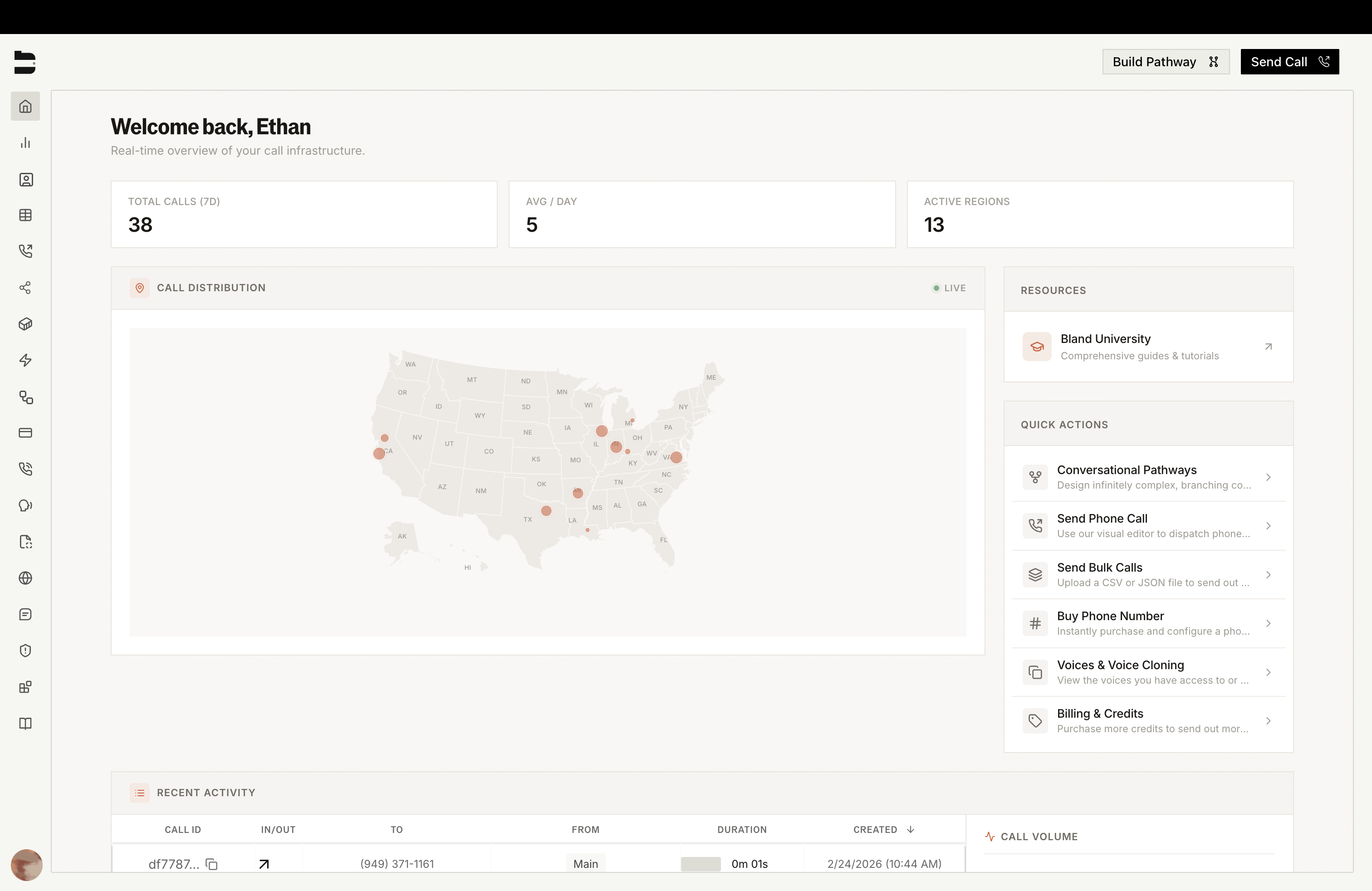Viewport: 1372px width, 891px height.
Task: Go to the Home sidebar tab
Action: click(25, 106)
